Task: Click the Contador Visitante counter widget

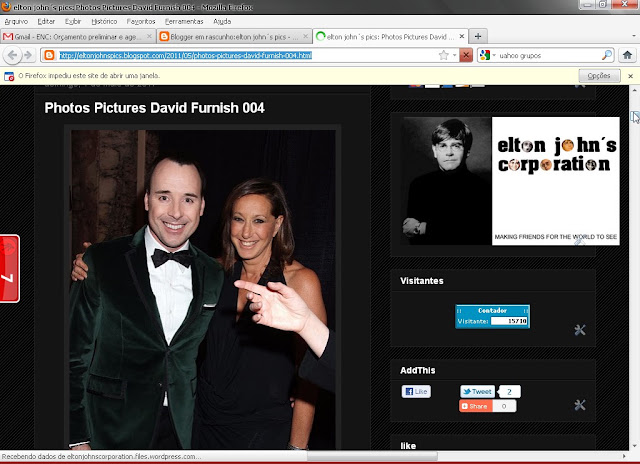Action: click(x=492, y=316)
